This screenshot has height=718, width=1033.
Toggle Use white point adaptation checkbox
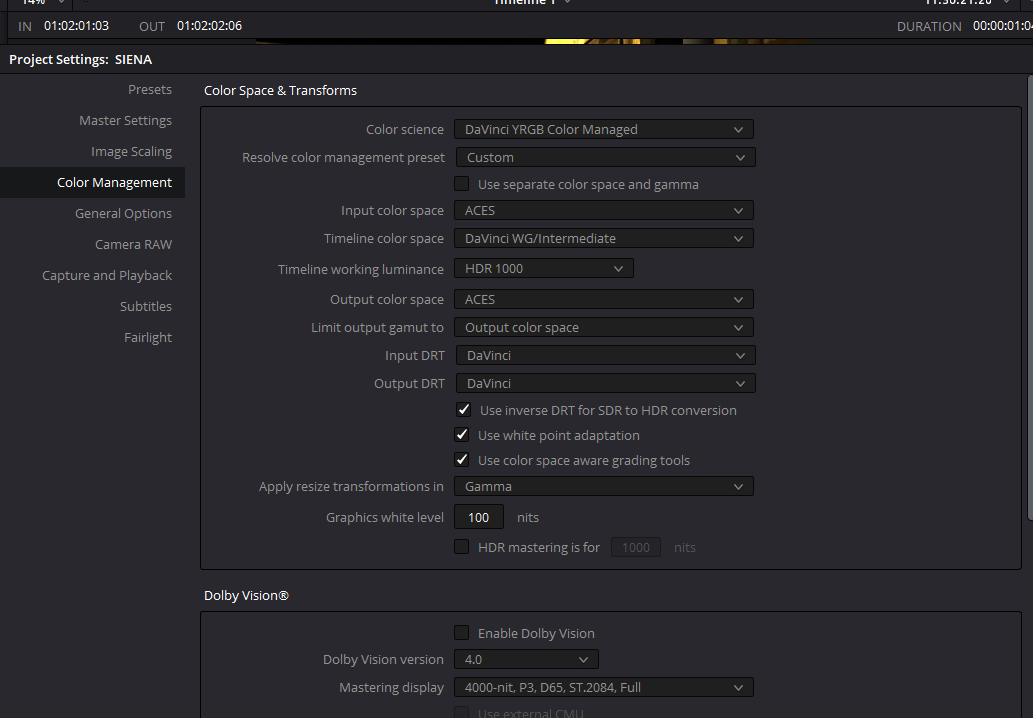point(462,435)
